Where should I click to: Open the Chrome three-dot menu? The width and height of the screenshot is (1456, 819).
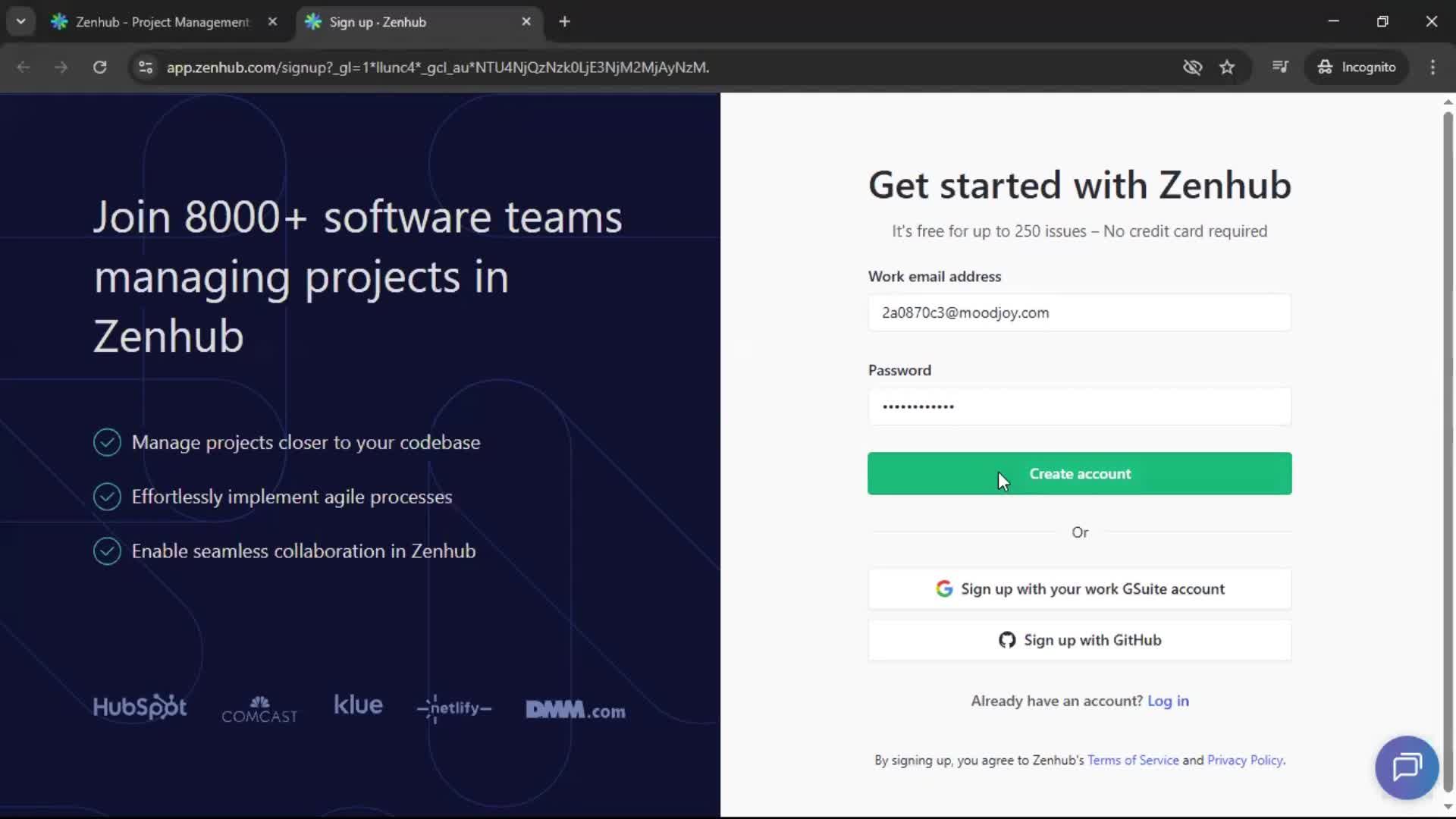(x=1433, y=67)
